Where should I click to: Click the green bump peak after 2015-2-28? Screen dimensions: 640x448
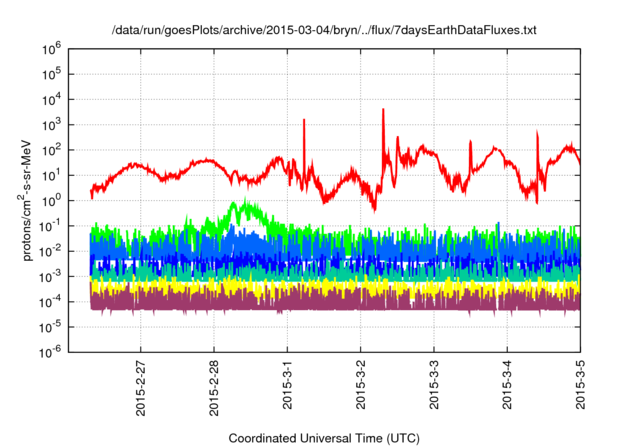(240, 206)
